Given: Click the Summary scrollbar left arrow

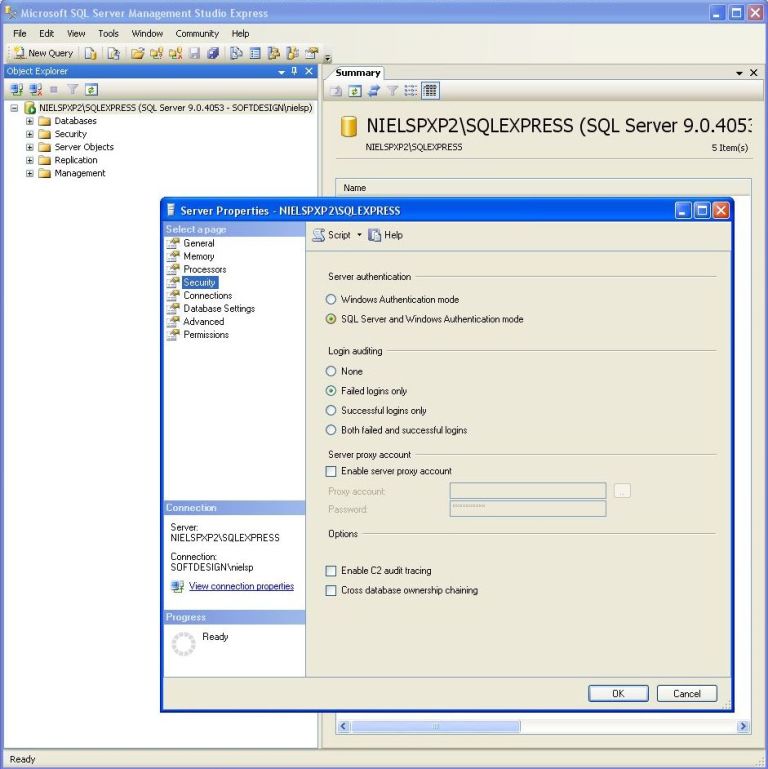Looking at the screenshot, I should 343,726.
